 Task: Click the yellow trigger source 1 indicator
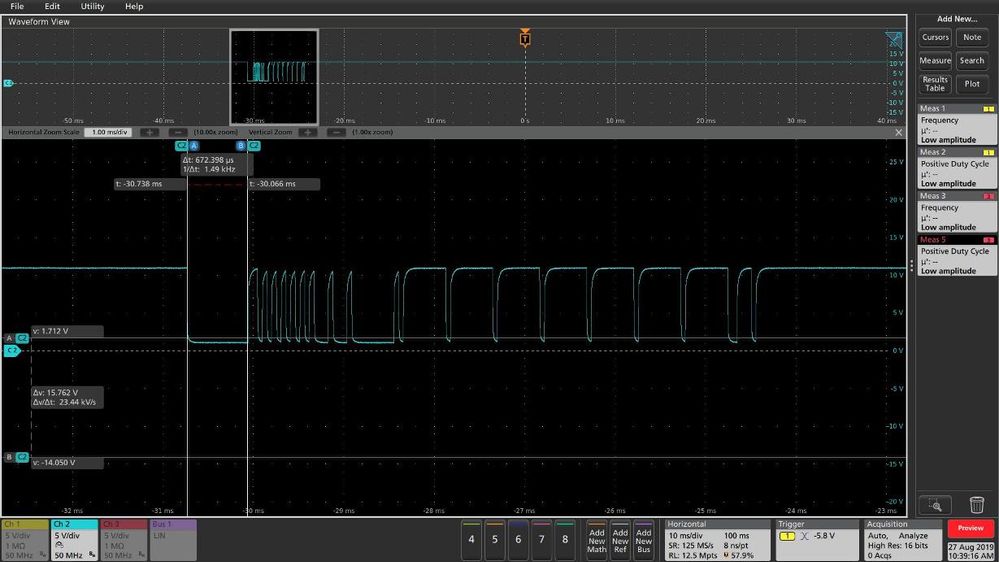787,537
